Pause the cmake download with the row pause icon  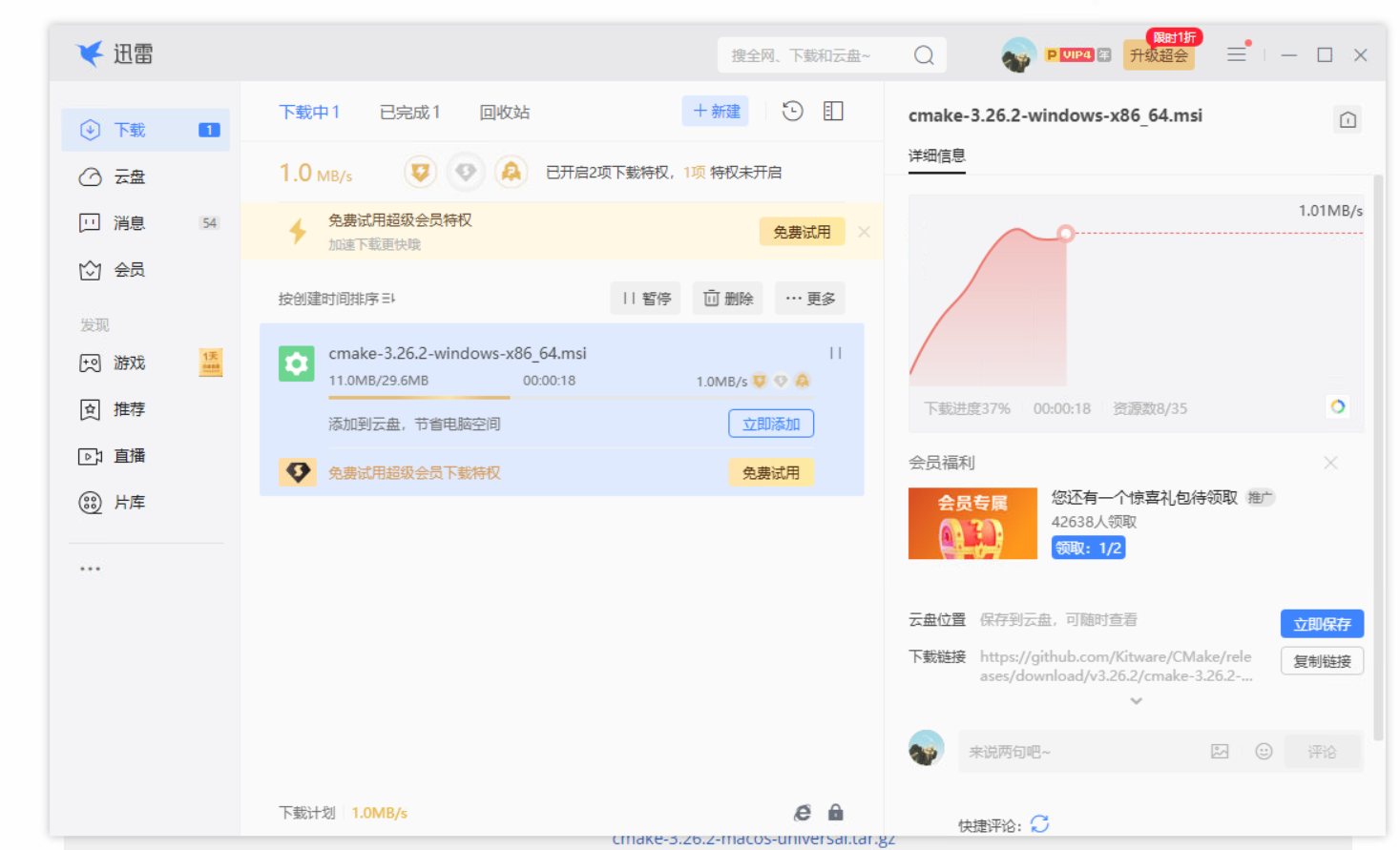(x=835, y=353)
